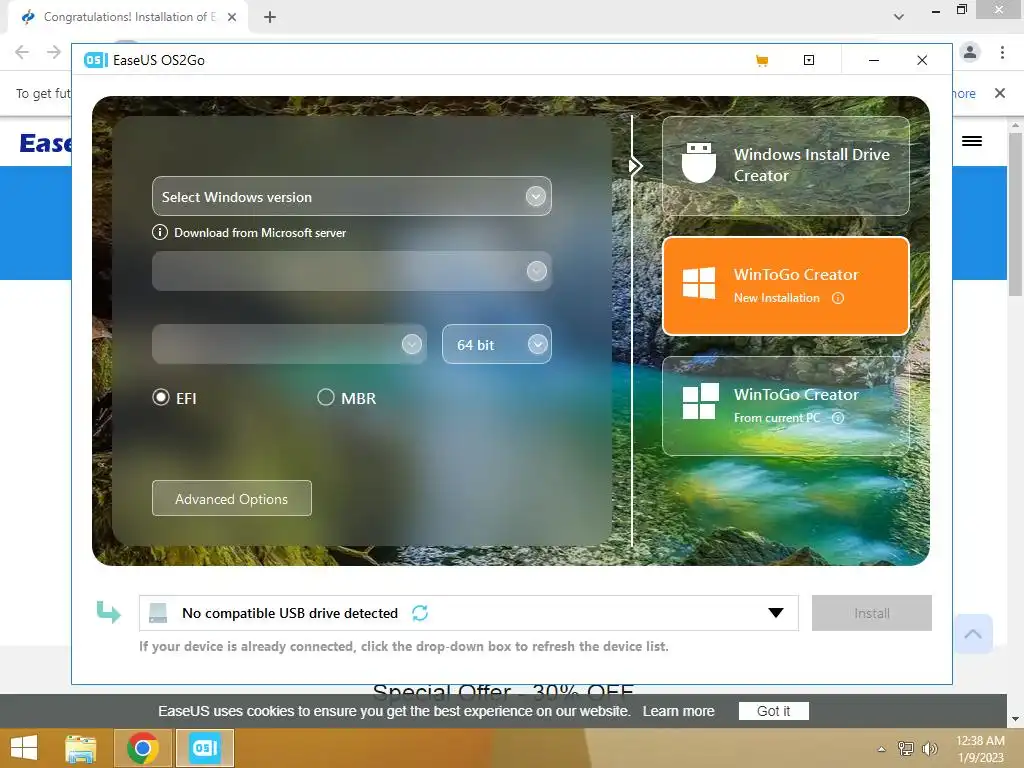
Task: Click the Windows logo on WinToGo New Installation card
Action: [x=699, y=283]
